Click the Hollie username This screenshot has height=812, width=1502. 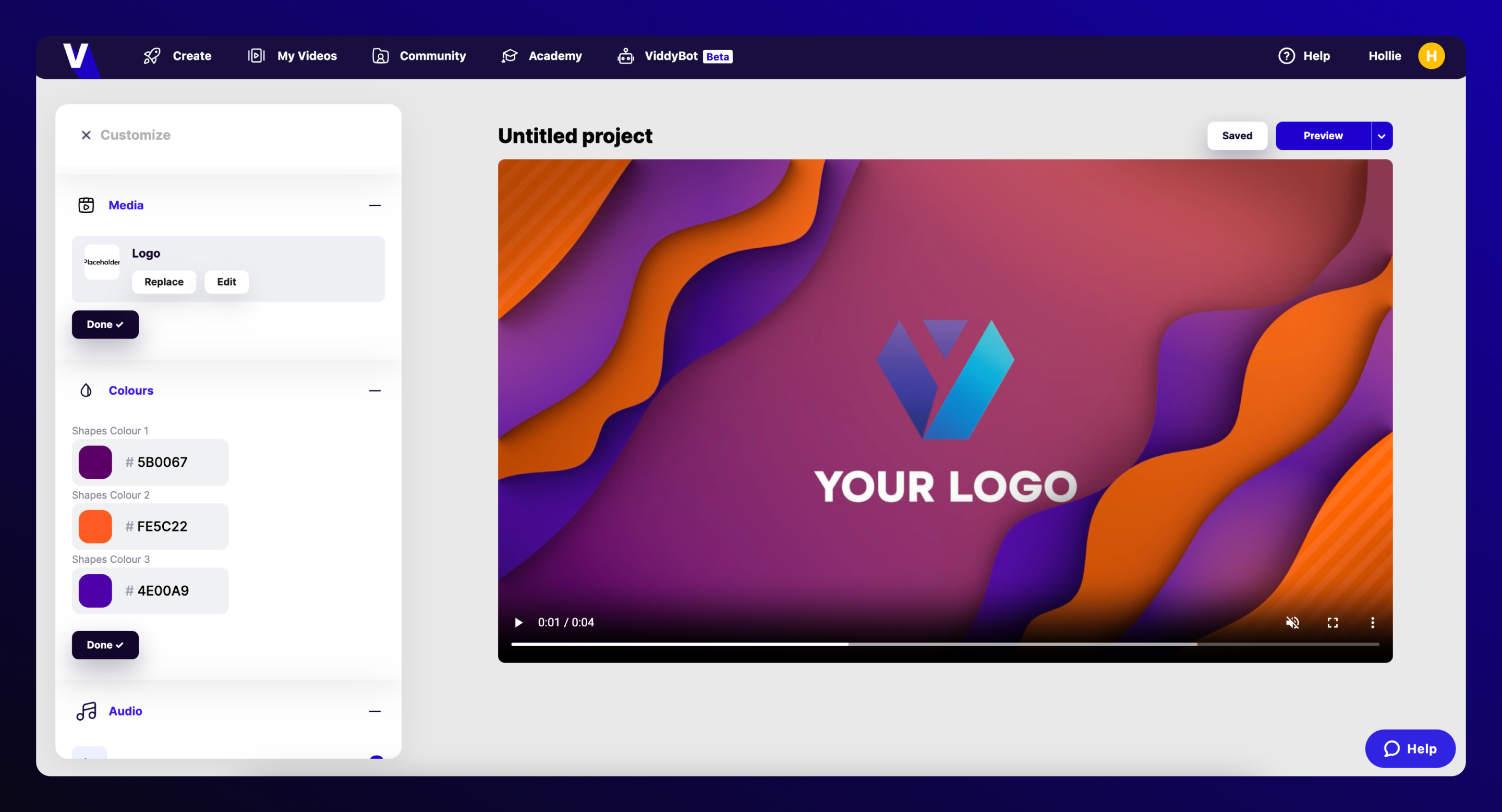[x=1384, y=56]
